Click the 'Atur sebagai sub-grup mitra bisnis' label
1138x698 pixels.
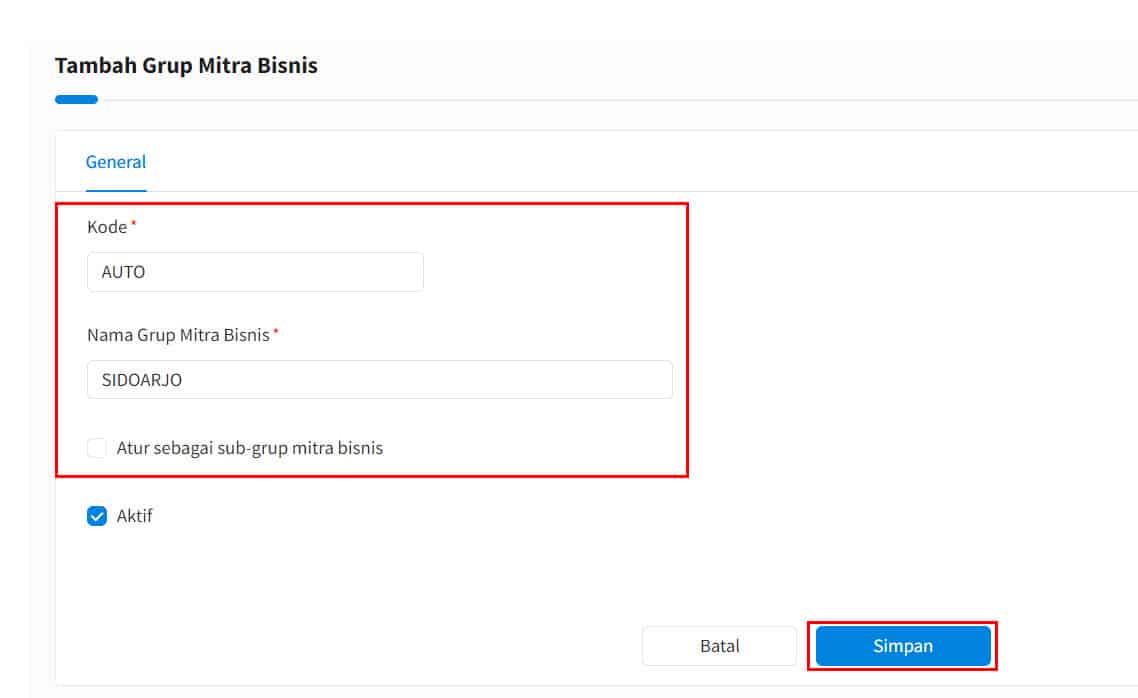coord(250,448)
